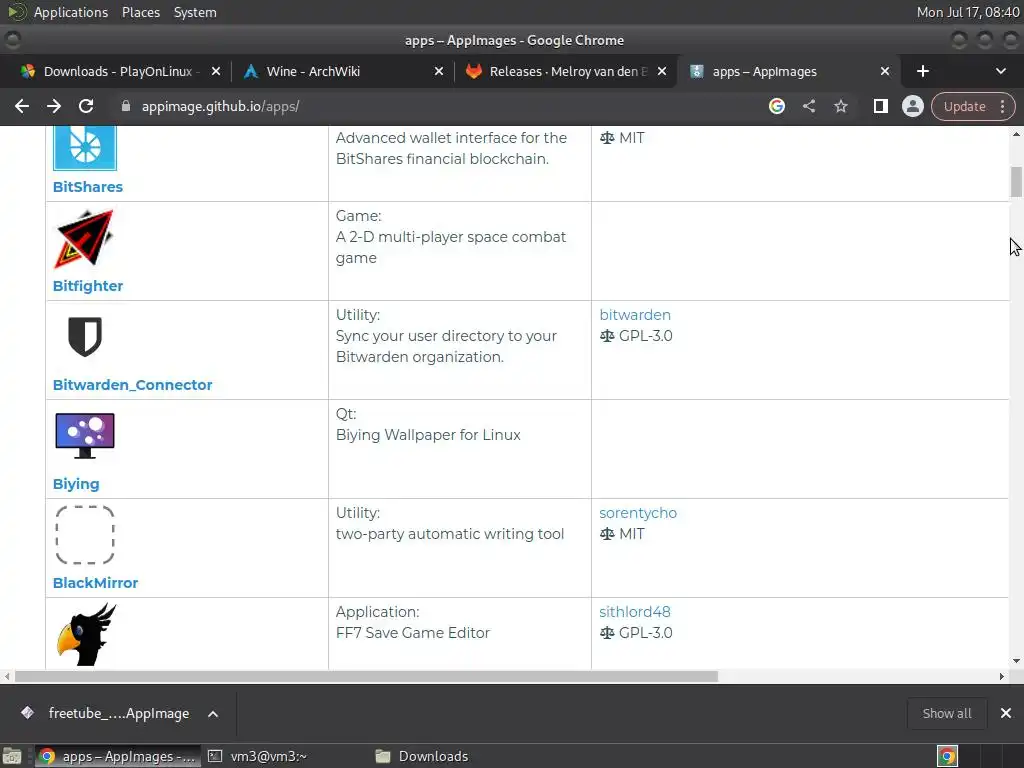Click the Update button in Chrome
This screenshot has height=768, width=1024.
964,106
